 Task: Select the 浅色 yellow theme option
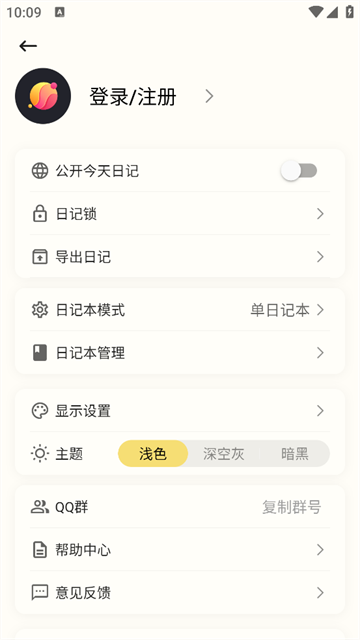(153, 453)
